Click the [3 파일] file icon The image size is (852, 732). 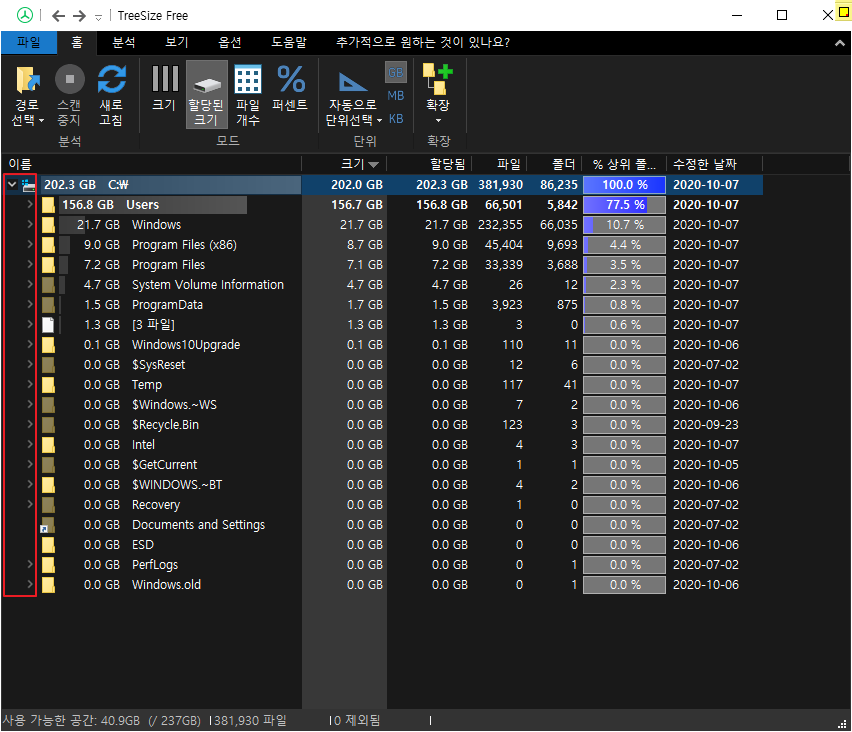pyautogui.click(x=48, y=325)
